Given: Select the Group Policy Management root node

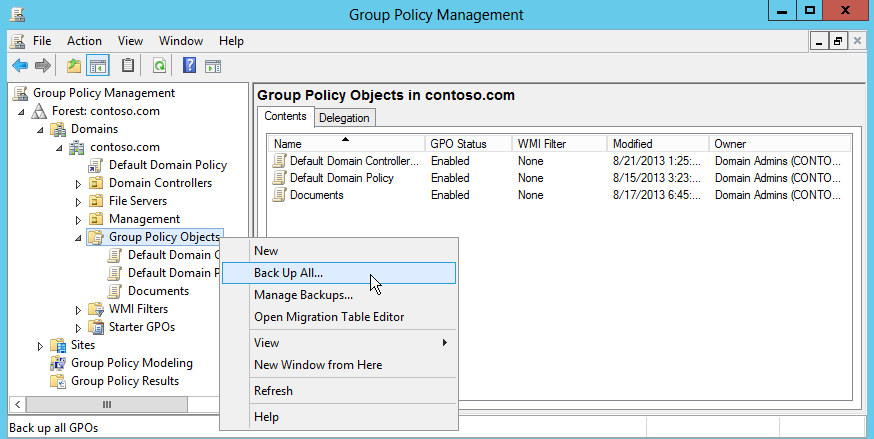Looking at the screenshot, I should pos(104,93).
